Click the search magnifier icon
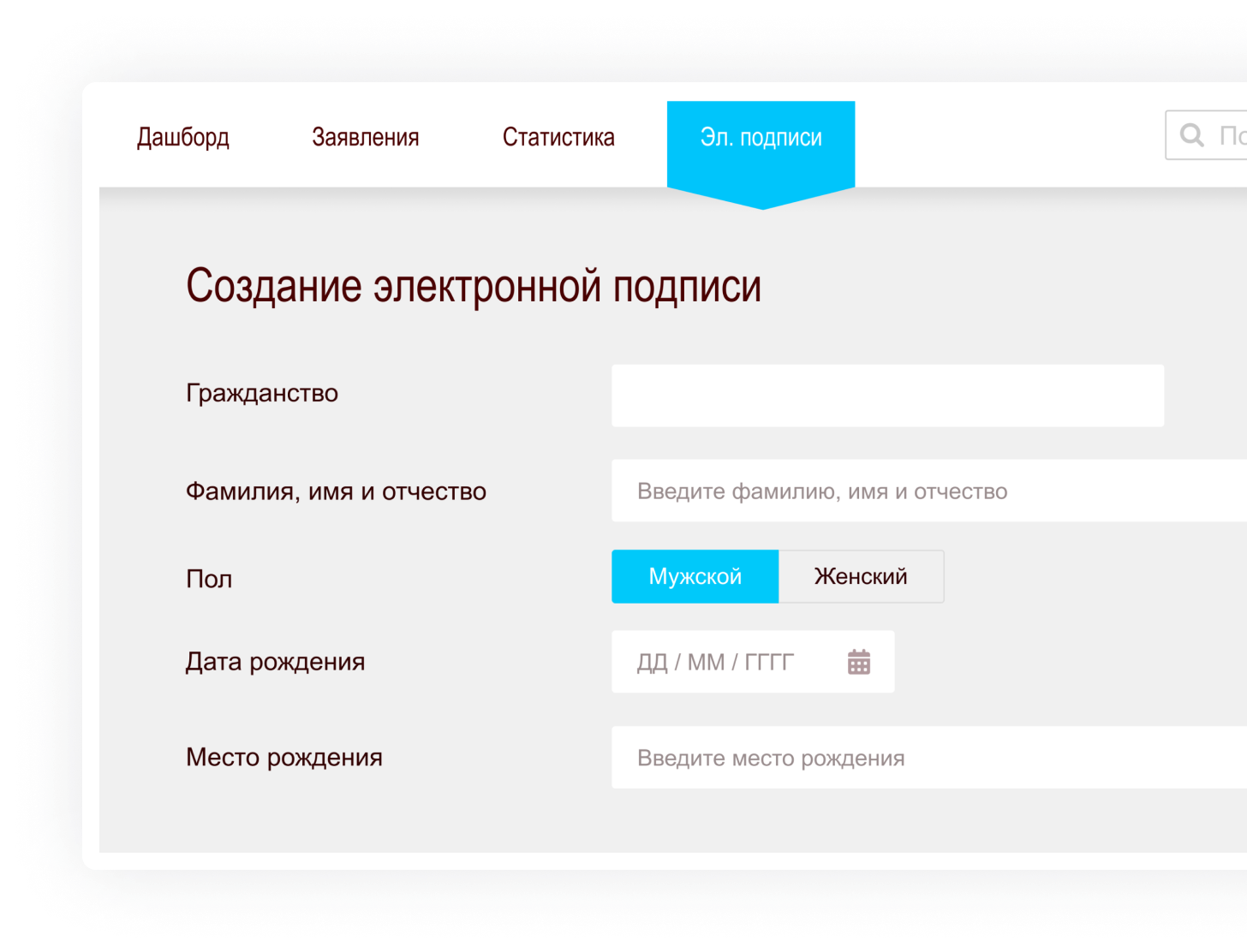This screenshot has width=1247, height=952. [1192, 134]
